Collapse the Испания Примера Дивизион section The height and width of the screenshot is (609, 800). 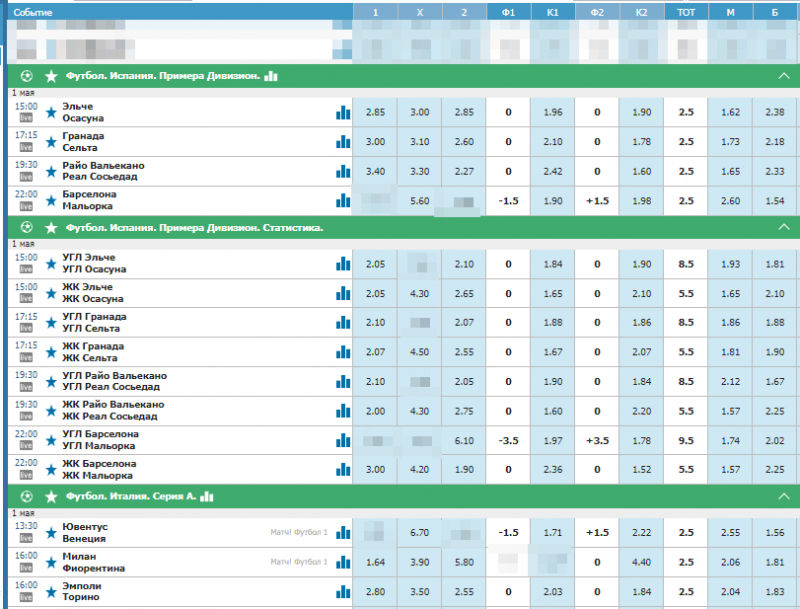click(783, 76)
